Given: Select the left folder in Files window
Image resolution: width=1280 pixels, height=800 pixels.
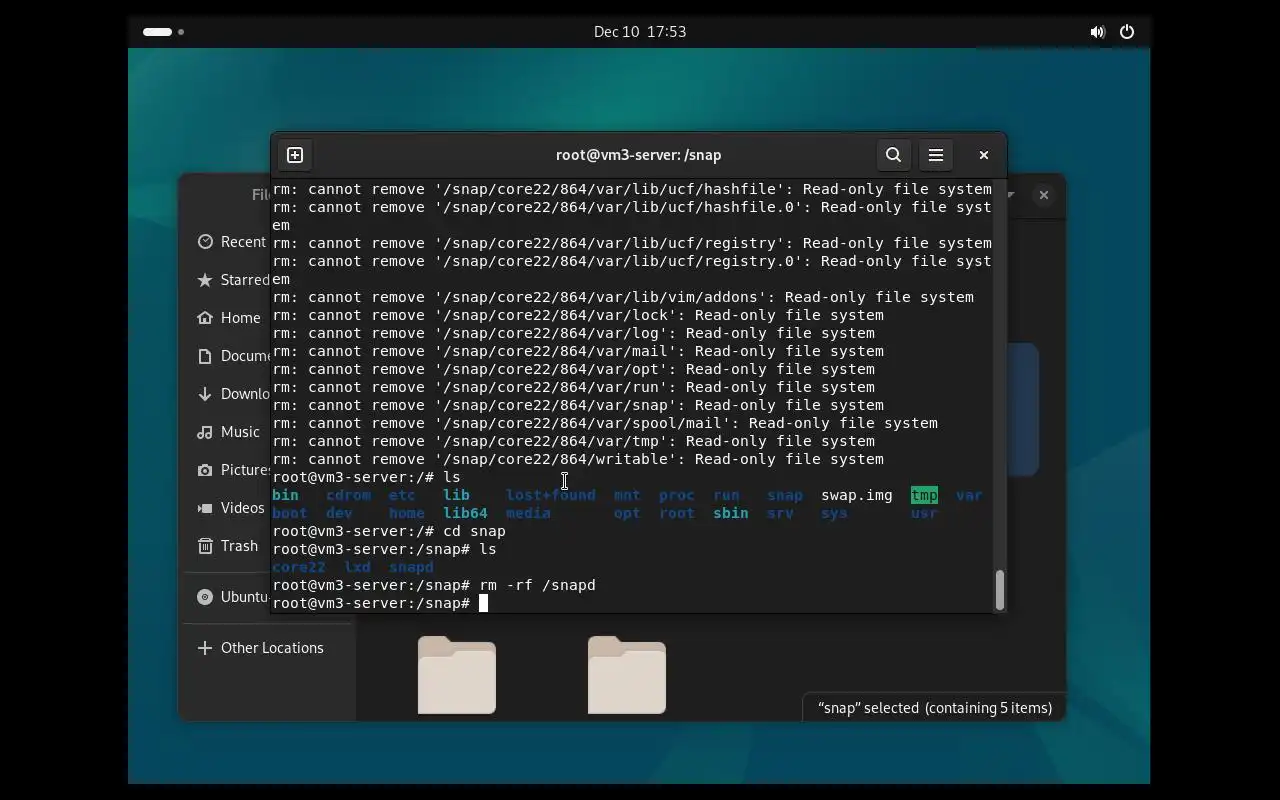Looking at the screenshot, I should point(457,675).
